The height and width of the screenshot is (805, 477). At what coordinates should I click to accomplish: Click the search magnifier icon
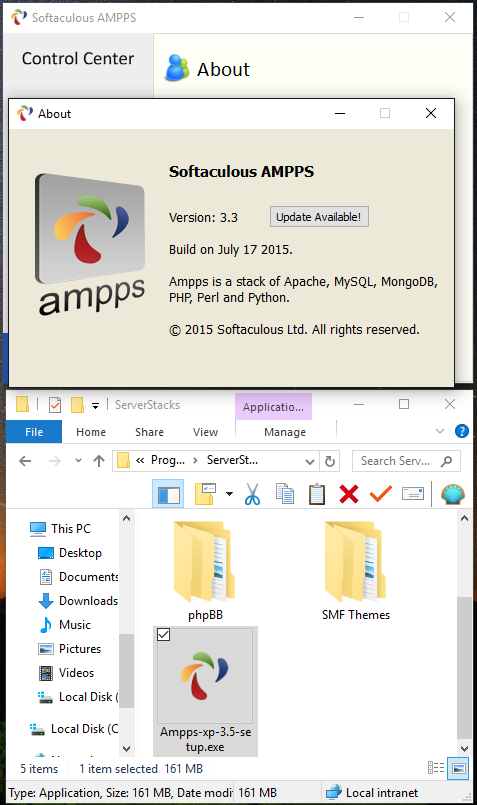(x=447, y=461)
